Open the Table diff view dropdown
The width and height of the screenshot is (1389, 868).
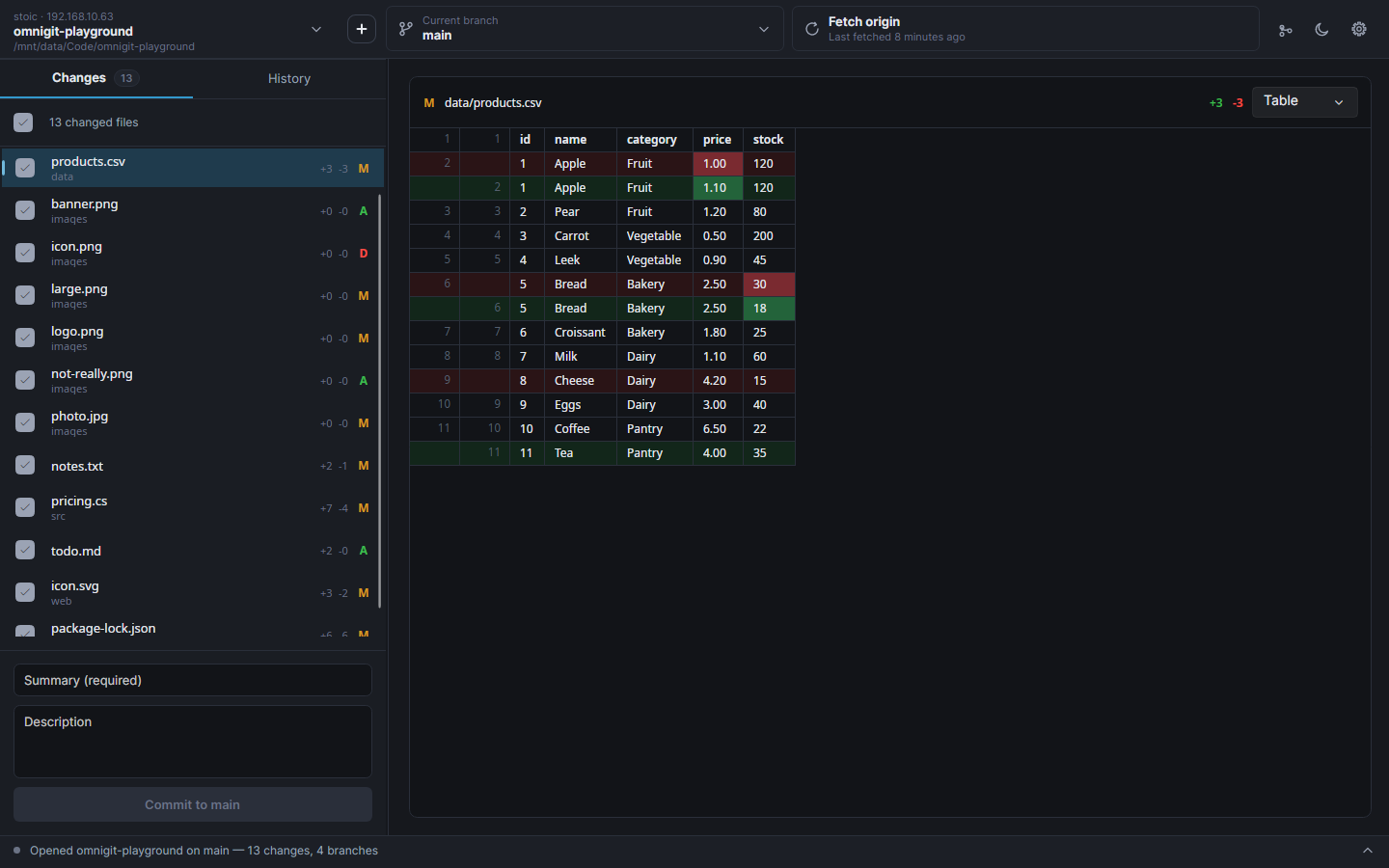click(x=1304, y=101)
